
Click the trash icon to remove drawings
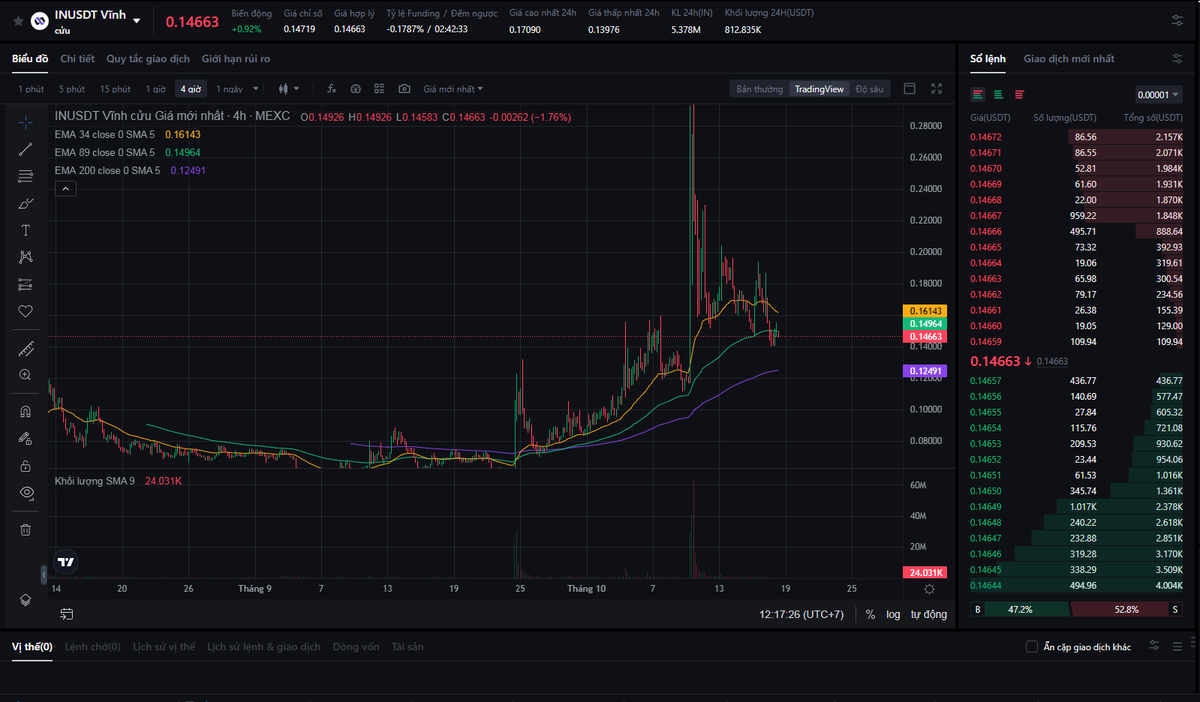(25, 529)
